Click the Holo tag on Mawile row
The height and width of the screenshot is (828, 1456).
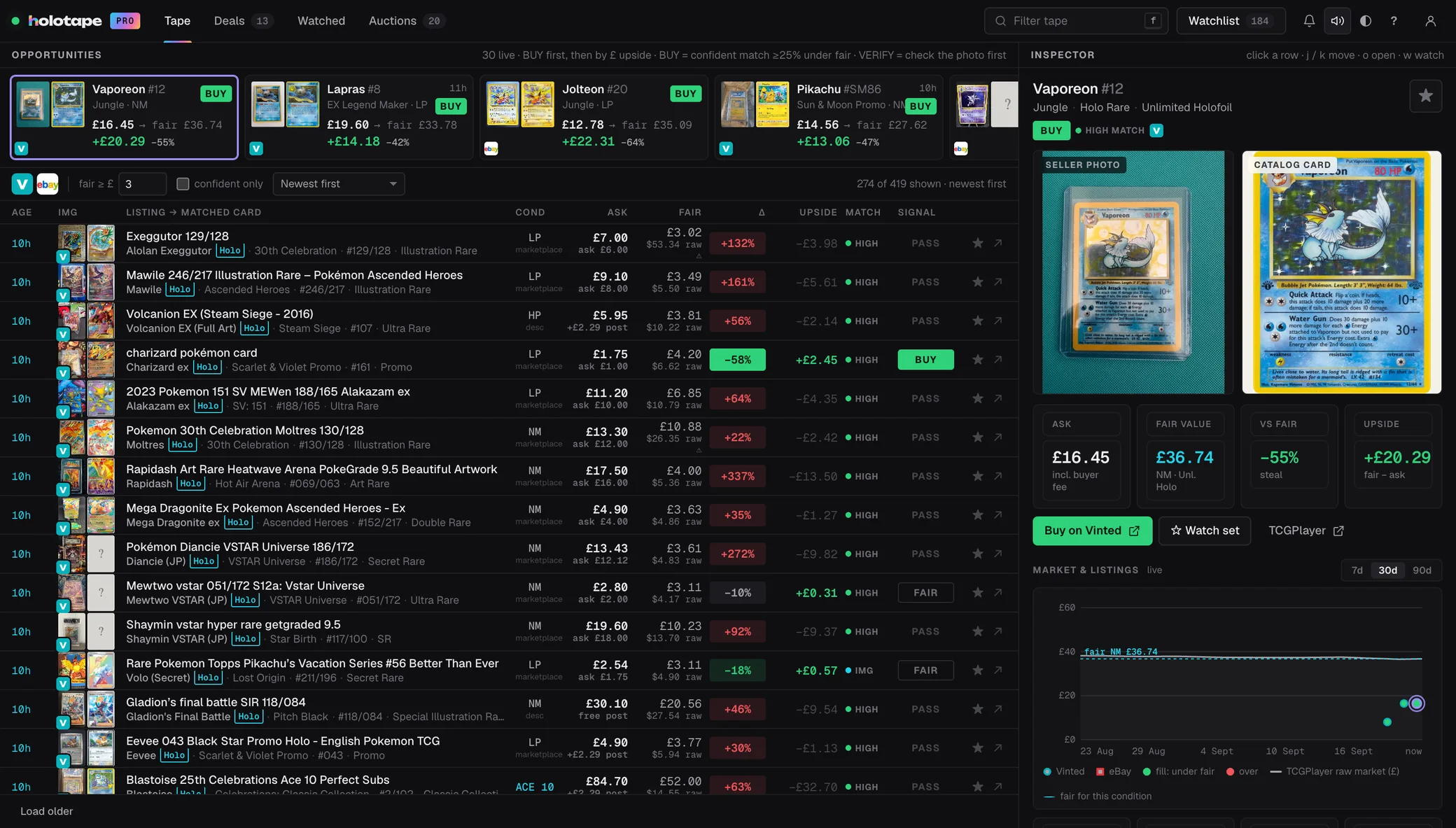[180, 290]
